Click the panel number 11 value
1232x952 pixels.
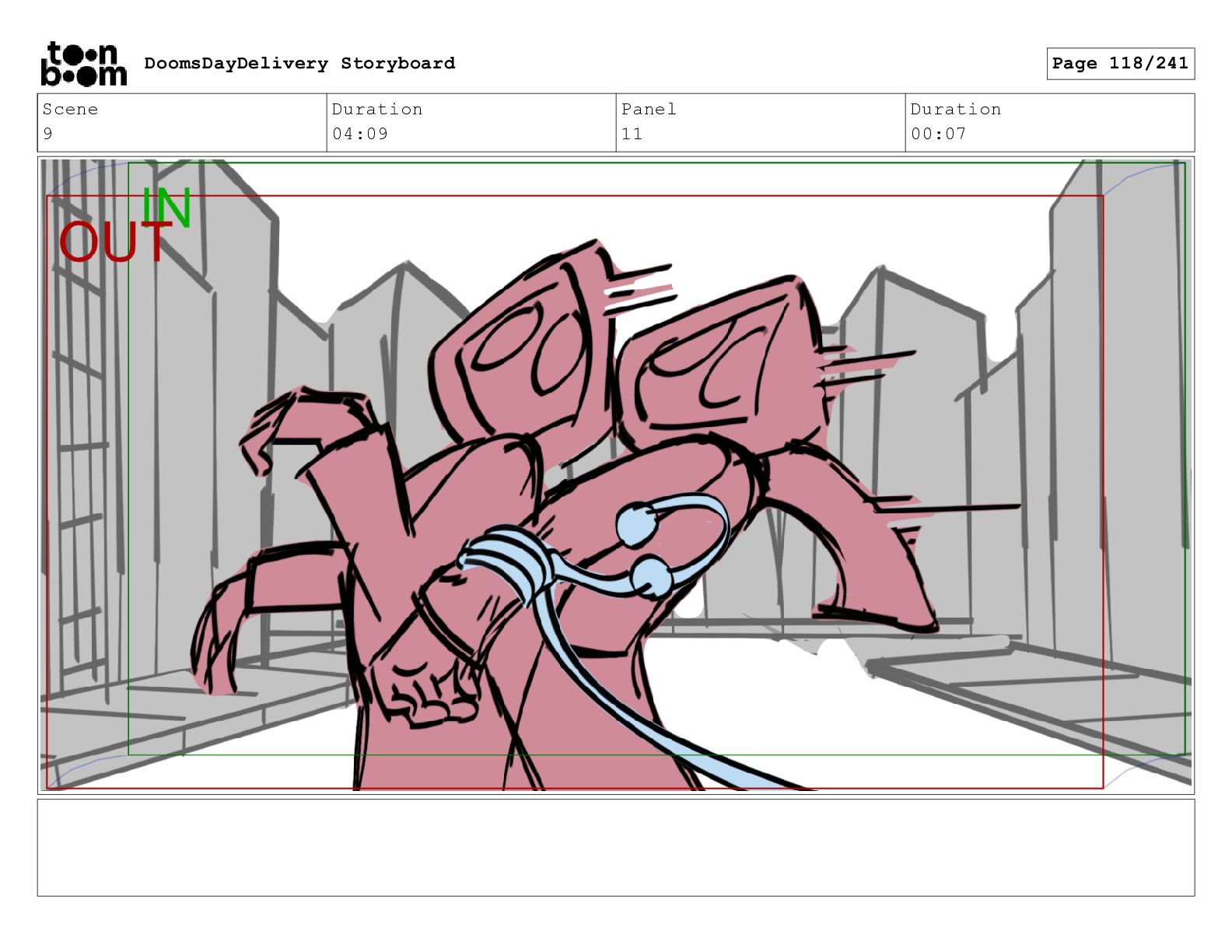[632, 134]
